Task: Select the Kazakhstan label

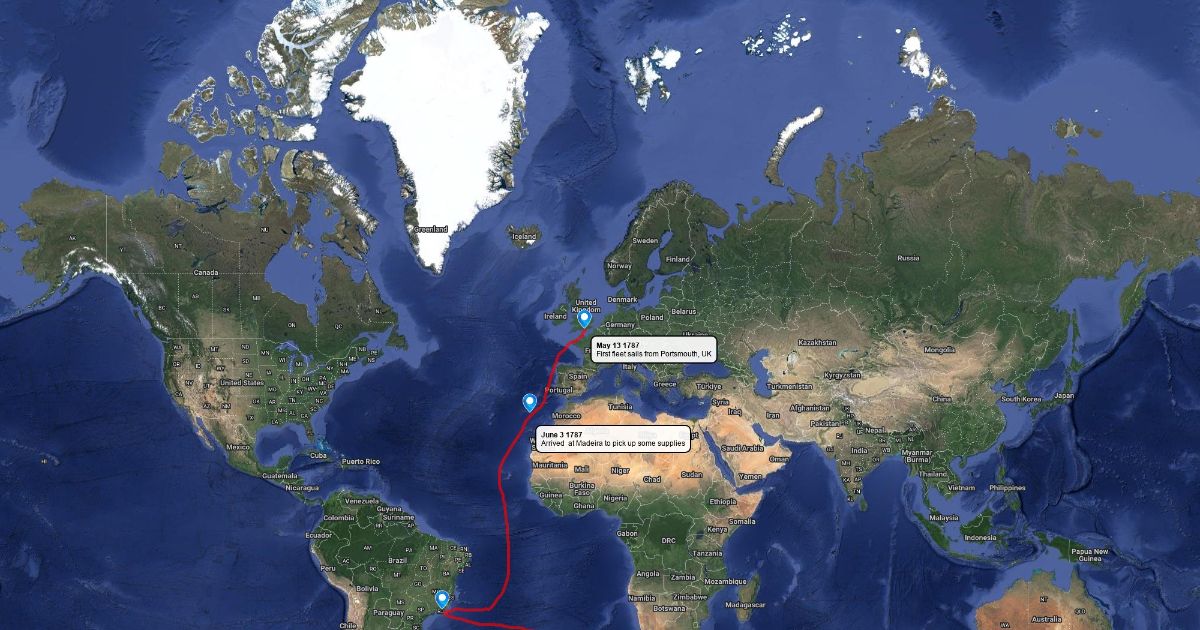Action: (x=817, y=342)
